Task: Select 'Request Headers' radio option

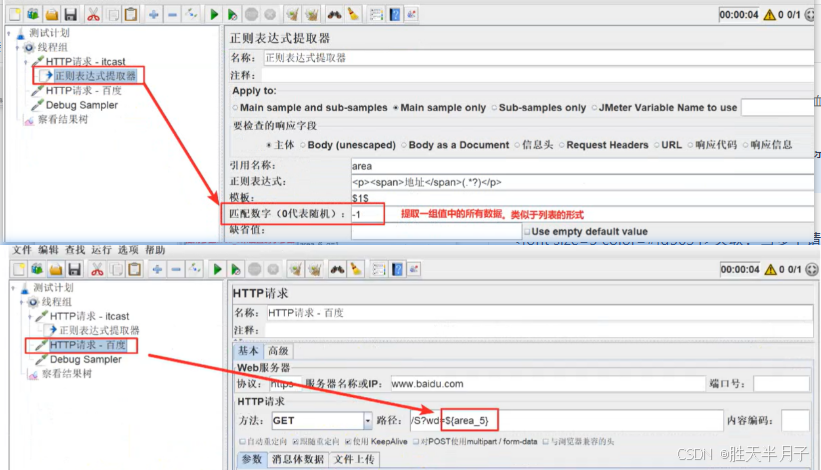Action: (561, 145)
